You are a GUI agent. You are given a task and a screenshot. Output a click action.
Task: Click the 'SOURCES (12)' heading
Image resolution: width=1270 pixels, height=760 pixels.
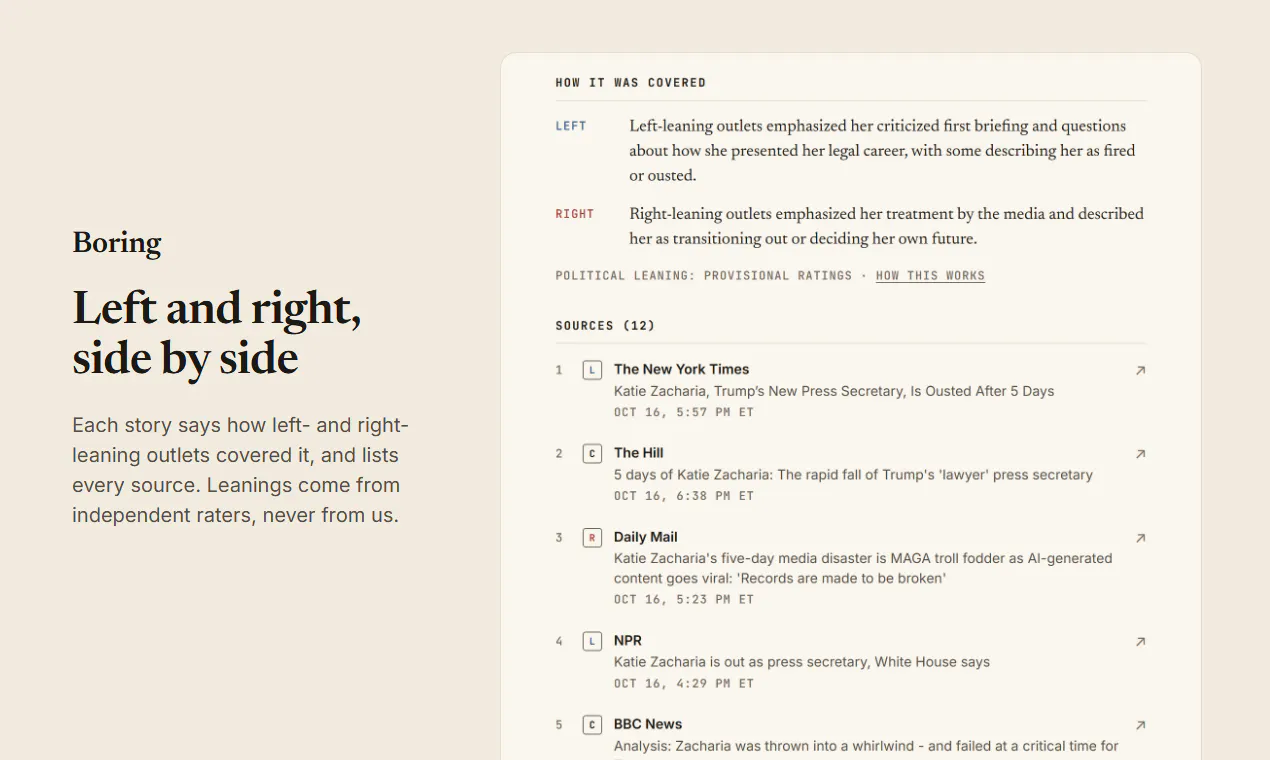point(605,326)
